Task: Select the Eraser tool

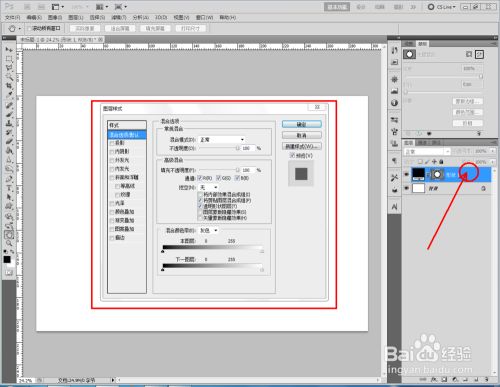Action: (x=9, y=142)
